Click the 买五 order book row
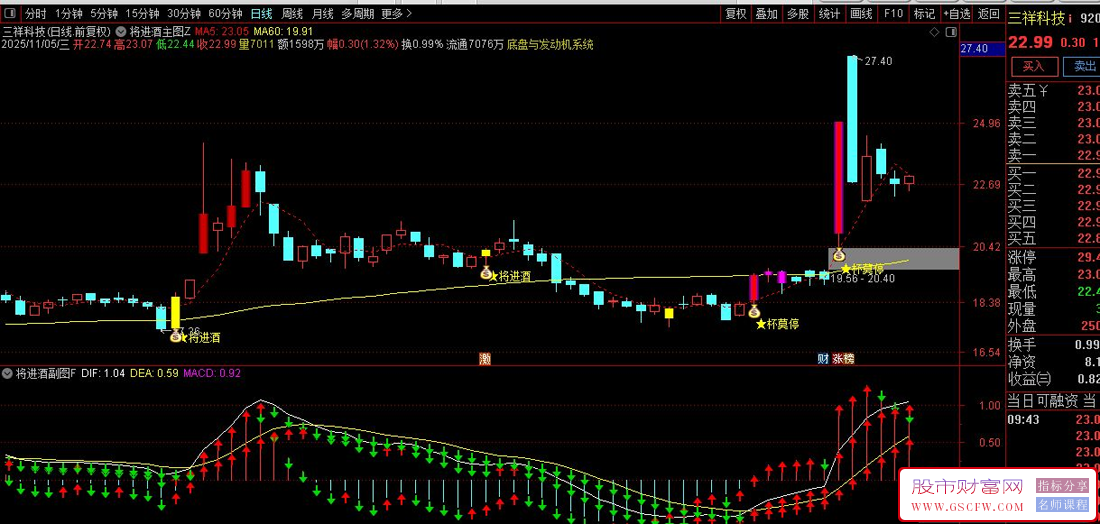The height and width of the screenshot is (524, 1100). click(x=1054, y=239)
